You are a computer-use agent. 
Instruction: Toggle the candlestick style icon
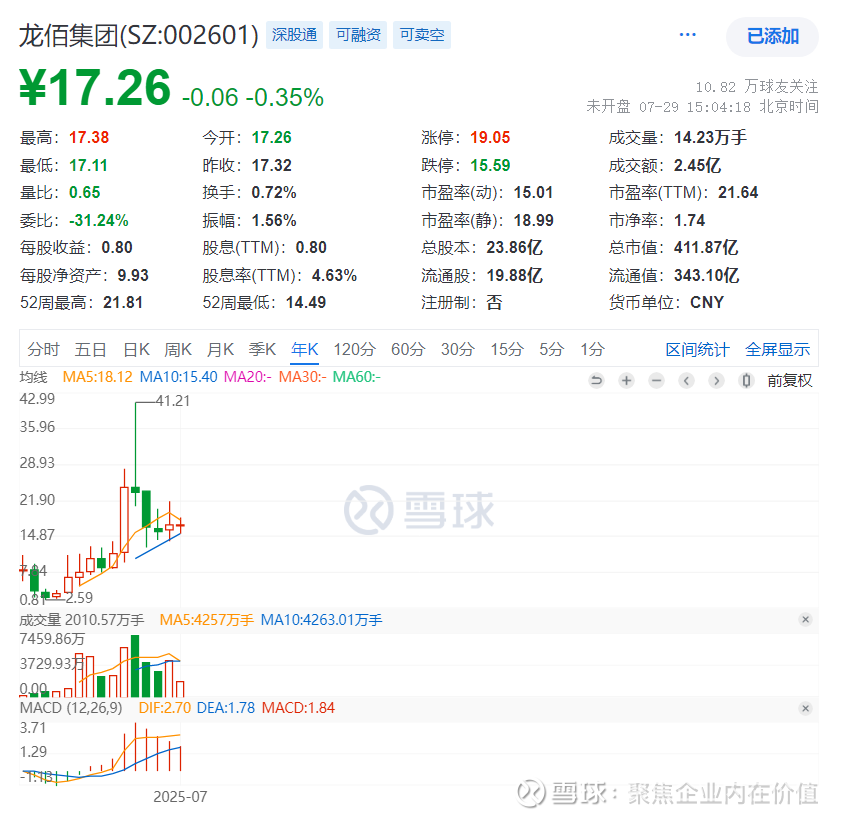tap(746, 381)
